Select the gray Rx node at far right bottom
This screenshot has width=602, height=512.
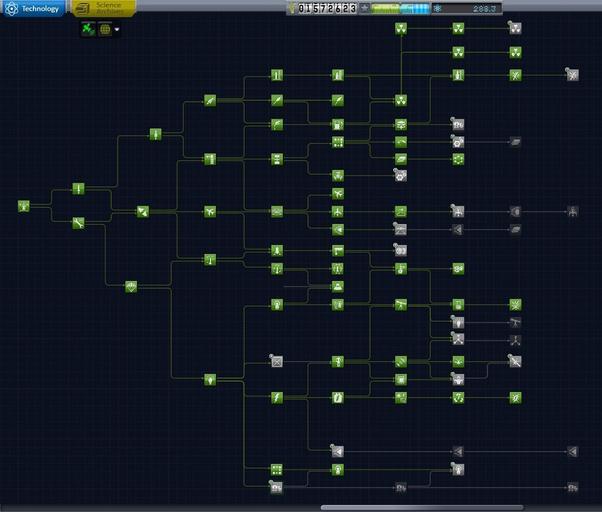coord(572,487)
